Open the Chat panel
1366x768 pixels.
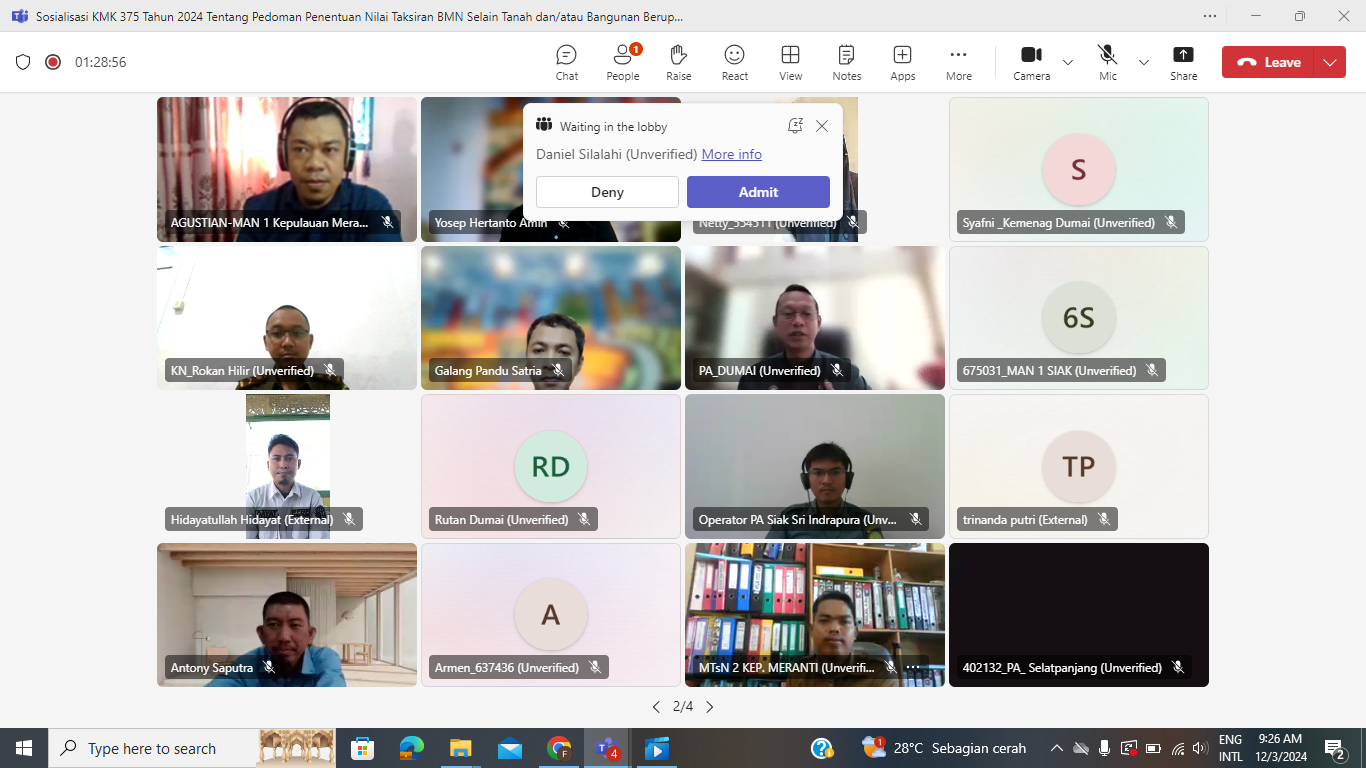click(x=566, y=62)
